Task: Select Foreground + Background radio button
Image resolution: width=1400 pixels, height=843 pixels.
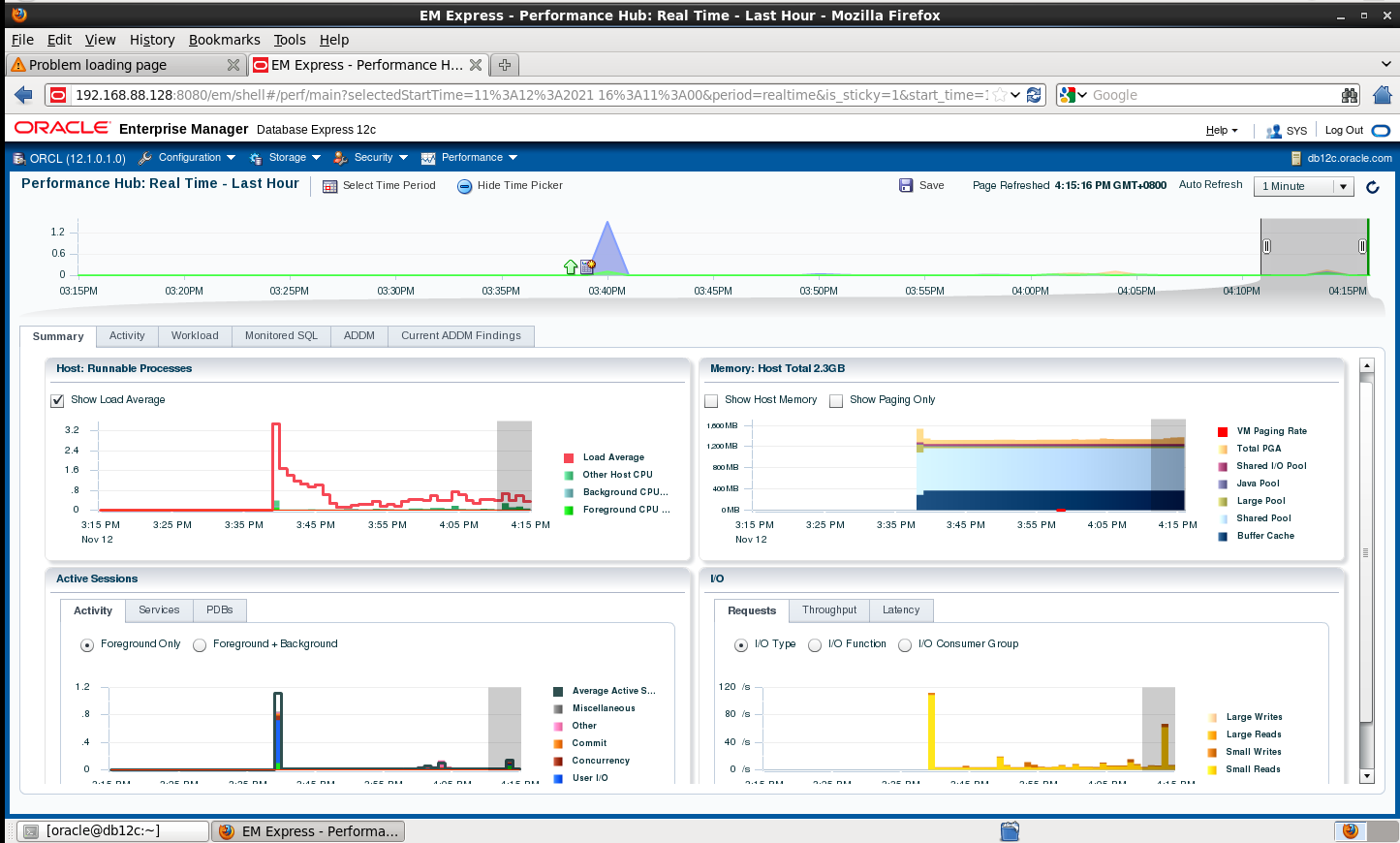Action: (200, 645)
